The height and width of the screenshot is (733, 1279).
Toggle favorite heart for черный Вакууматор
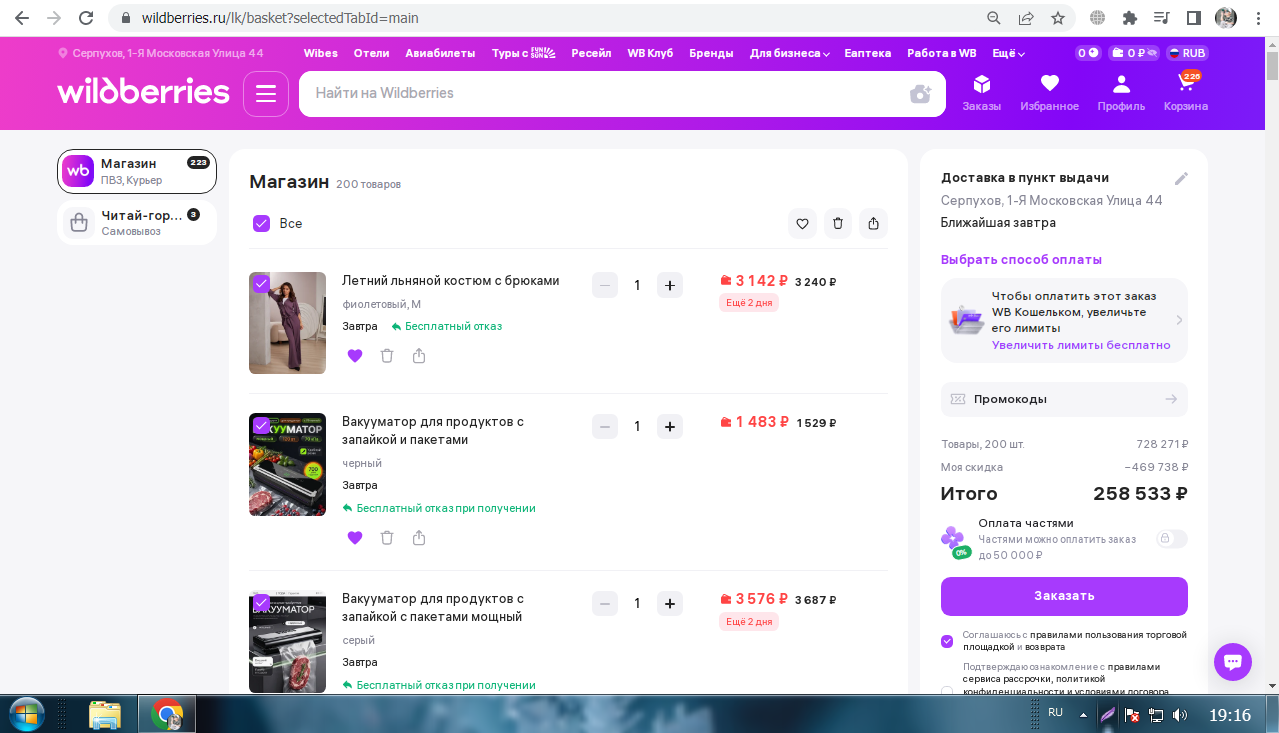tap(355, 538)
